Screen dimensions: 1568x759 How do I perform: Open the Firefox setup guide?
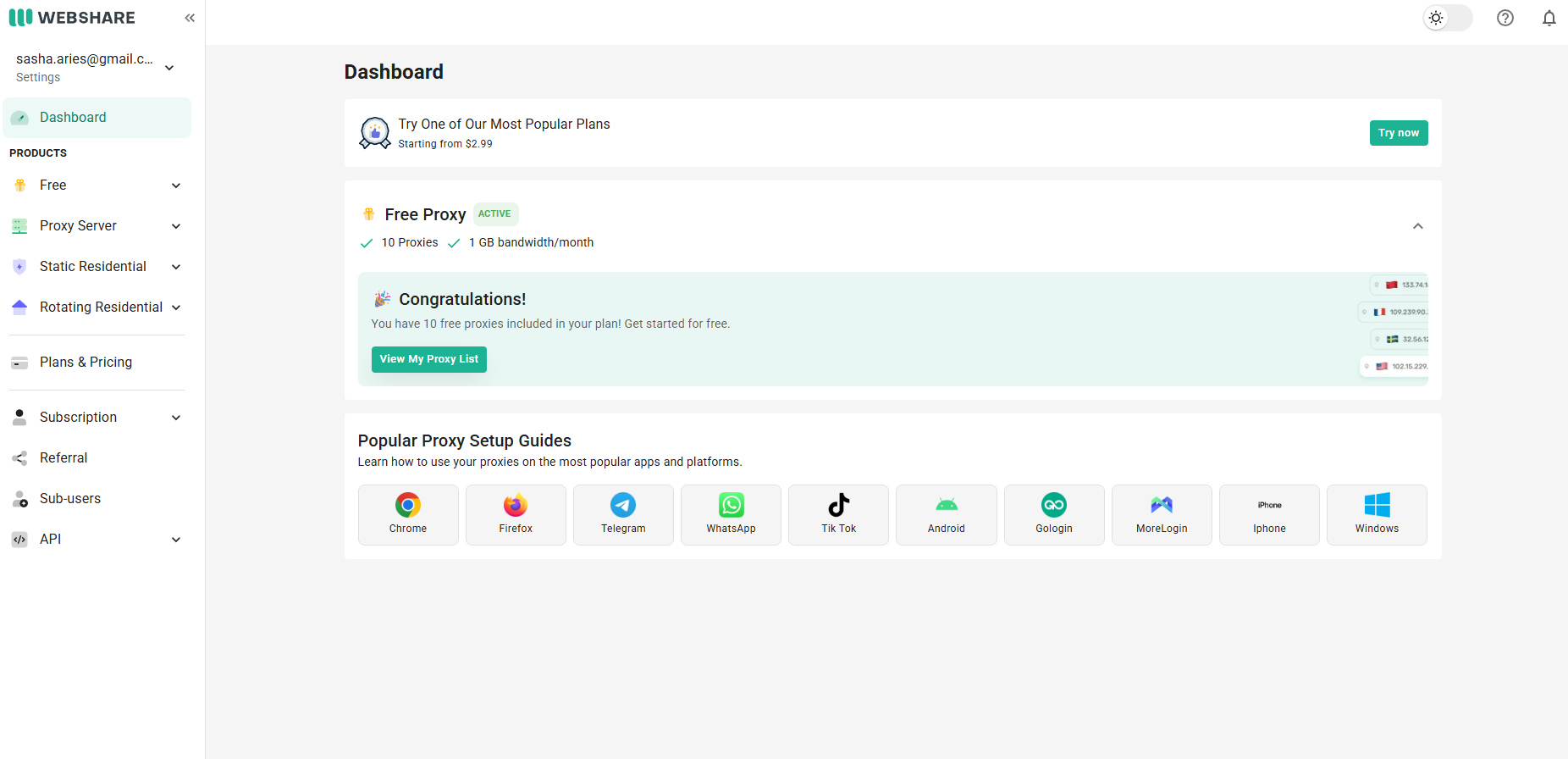516,514
